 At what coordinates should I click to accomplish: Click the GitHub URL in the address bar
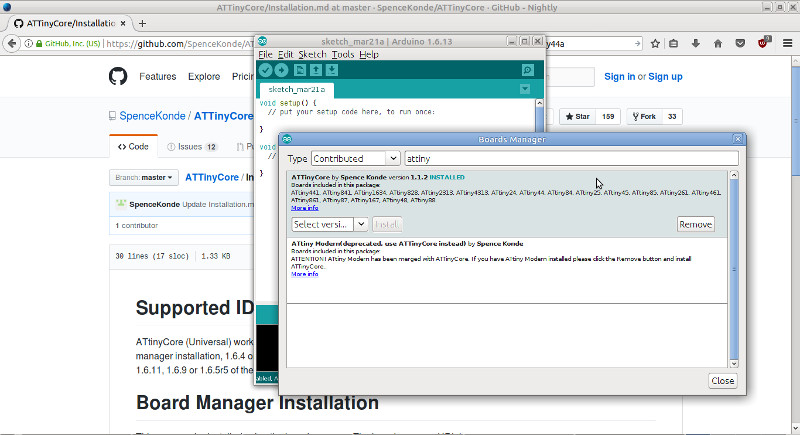[179, 44]
